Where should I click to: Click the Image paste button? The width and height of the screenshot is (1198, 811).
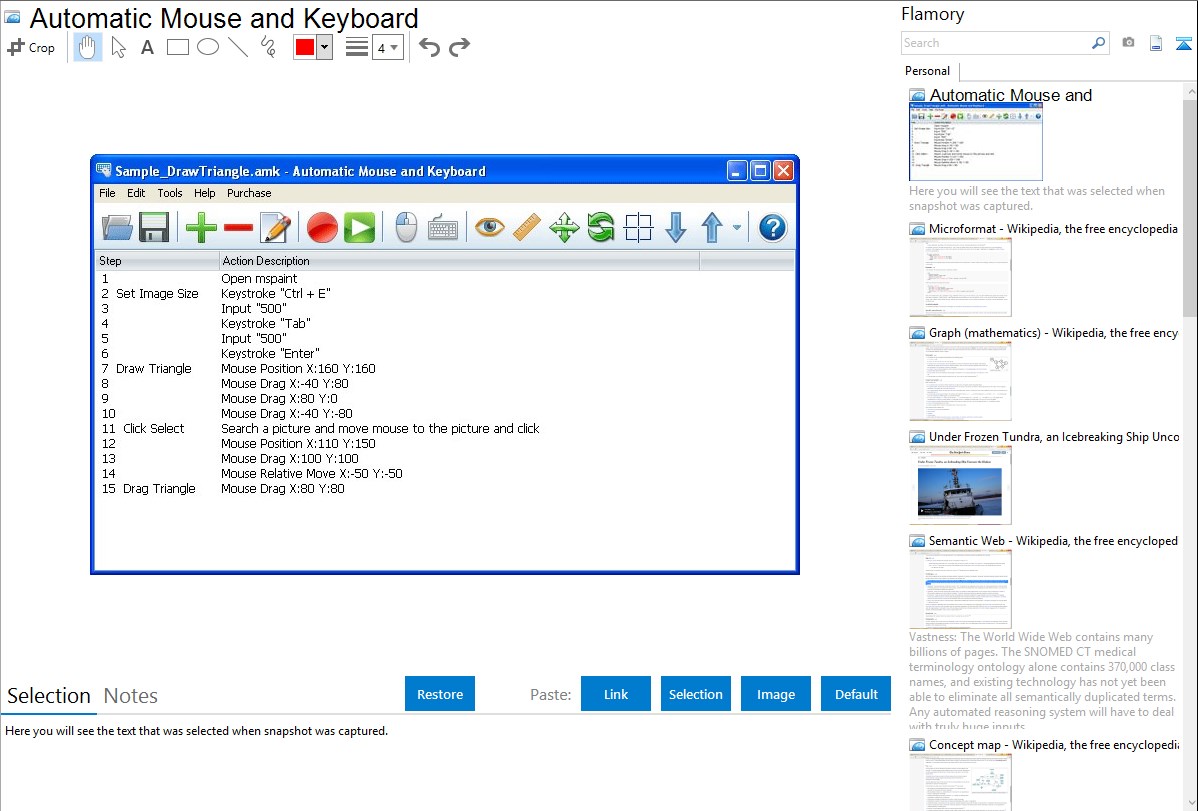click(776, 694)
